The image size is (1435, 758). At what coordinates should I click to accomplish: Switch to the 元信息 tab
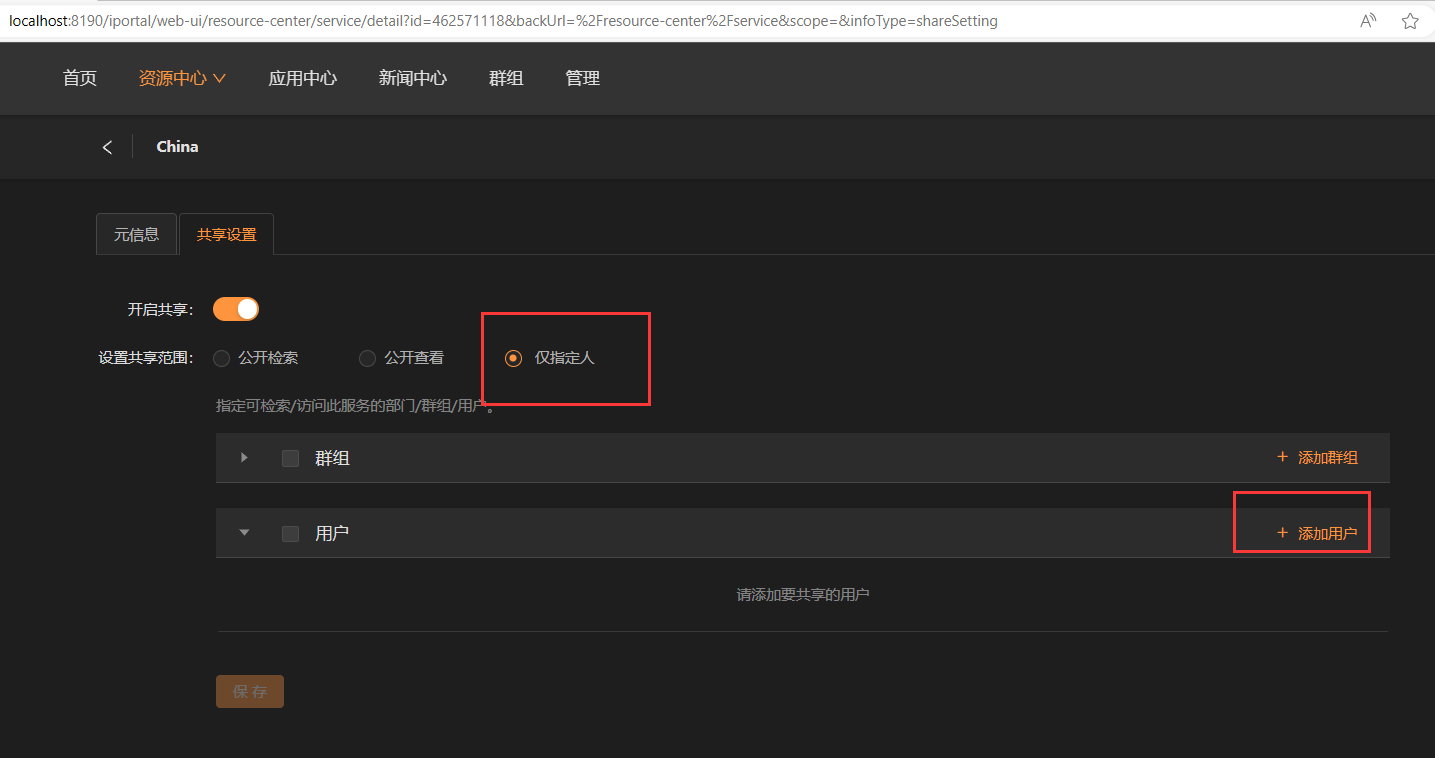(x=136, y=234)
